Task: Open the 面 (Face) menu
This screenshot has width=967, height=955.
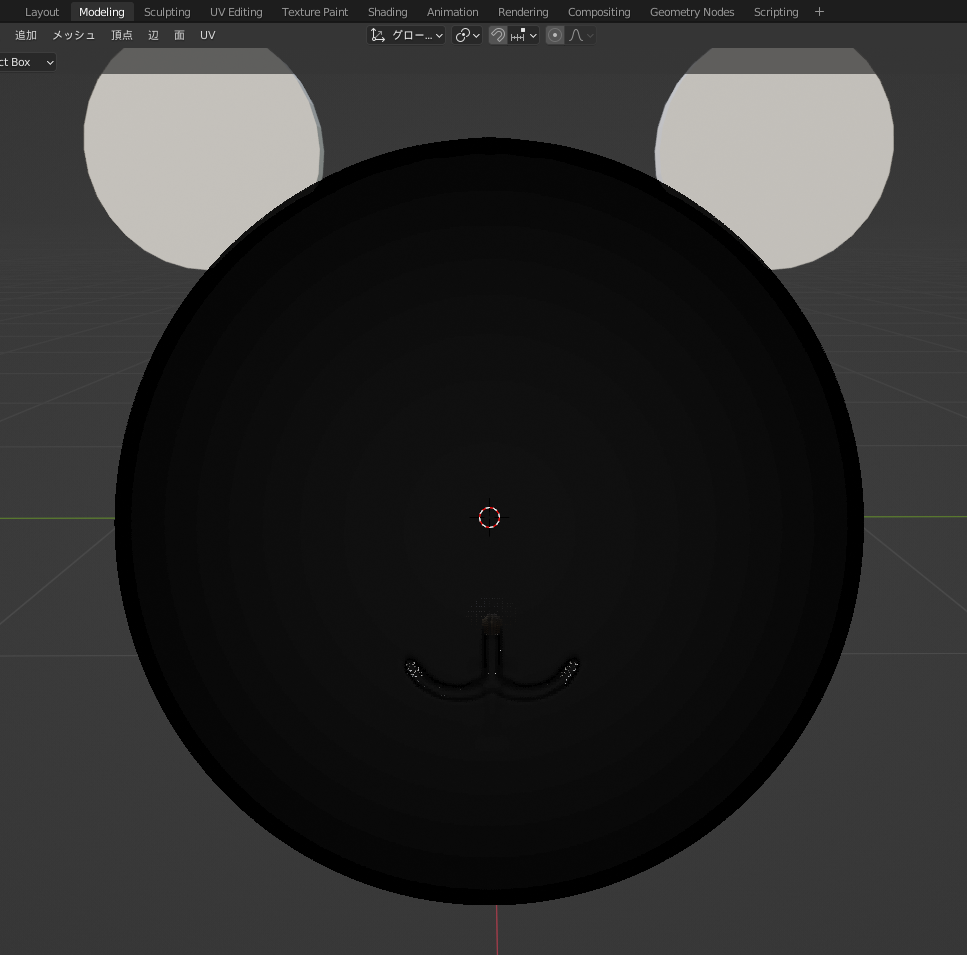Action: (x=179, y=35)
